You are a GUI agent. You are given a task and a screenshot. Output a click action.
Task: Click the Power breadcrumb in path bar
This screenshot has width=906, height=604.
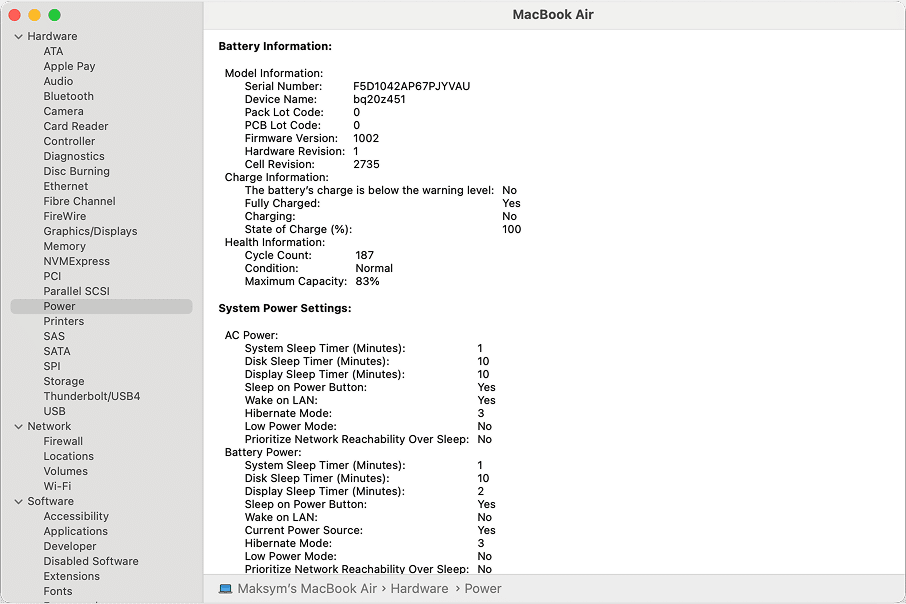[x=482, y=589]
